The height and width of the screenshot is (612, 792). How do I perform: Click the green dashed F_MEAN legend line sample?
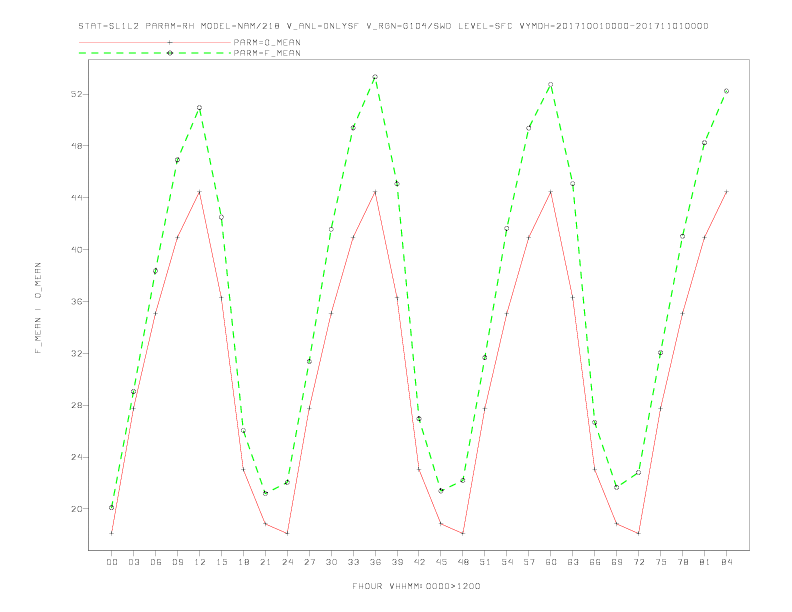pyautogui.click(x=155, y=53)
